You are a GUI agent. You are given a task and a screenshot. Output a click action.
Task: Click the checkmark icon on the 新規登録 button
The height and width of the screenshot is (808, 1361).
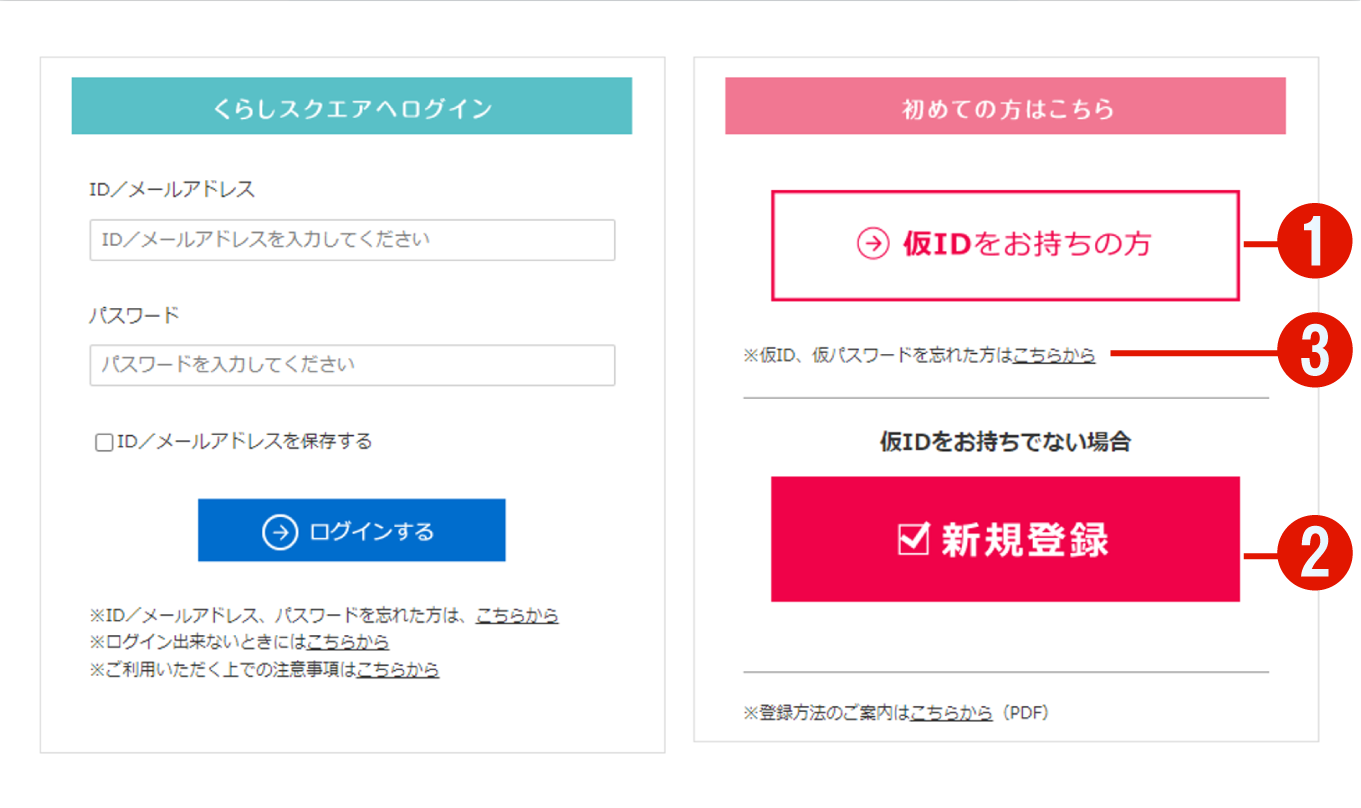tap(914, 538)
